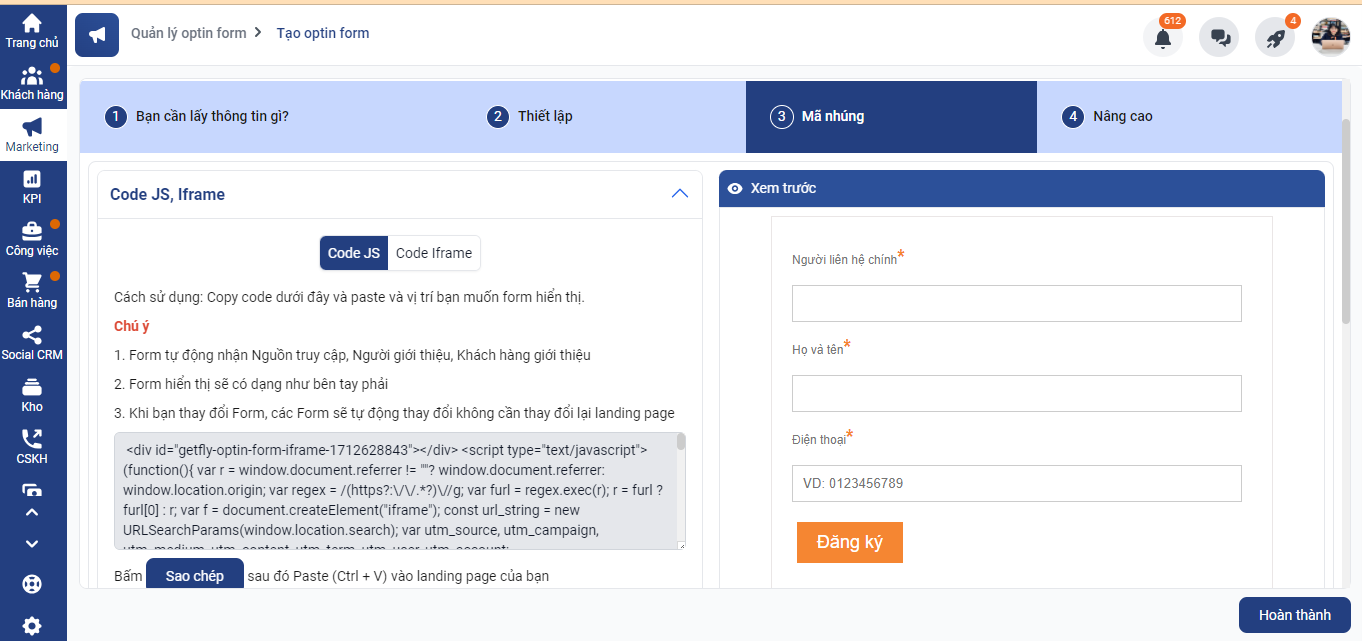Screen dimensions: 1362x641
Task: Go to step 4 Nâng cao
Action: point(1122,116)
